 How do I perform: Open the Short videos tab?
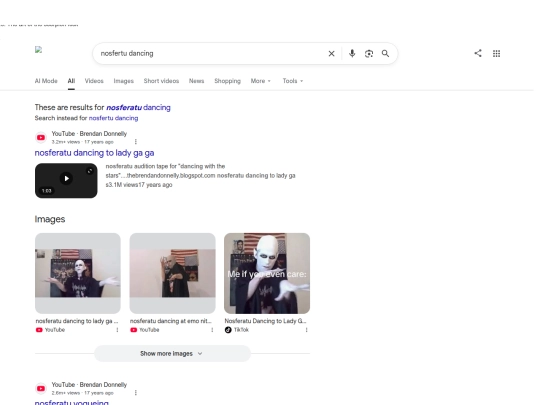[161, 81]
